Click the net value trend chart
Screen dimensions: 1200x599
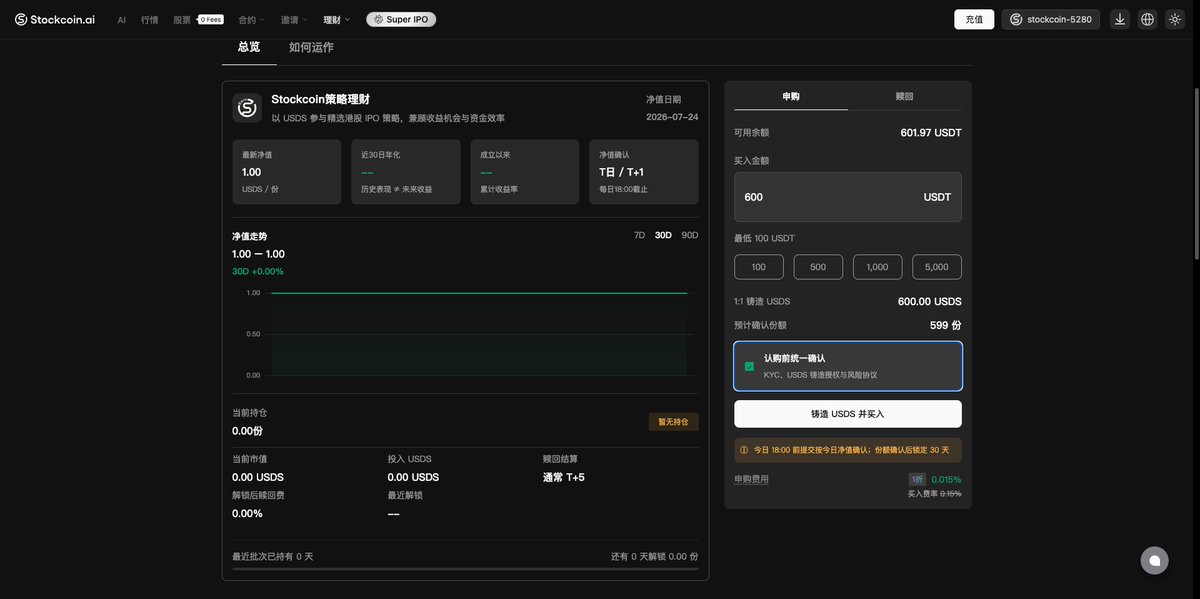tap(465, 334)
